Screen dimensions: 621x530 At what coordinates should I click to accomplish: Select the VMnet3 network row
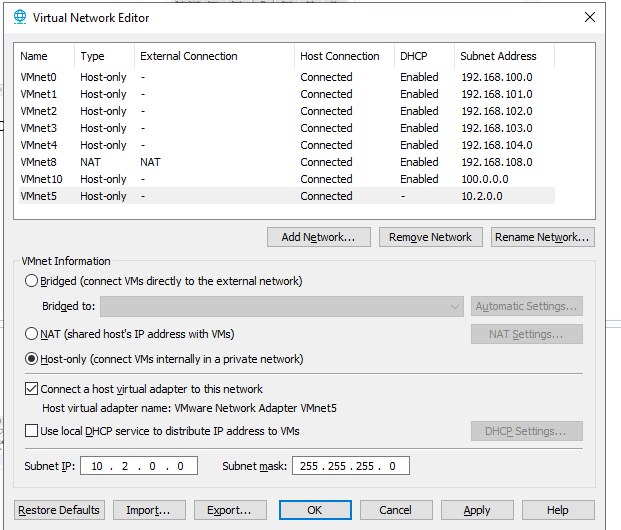[x=287, y=128]
